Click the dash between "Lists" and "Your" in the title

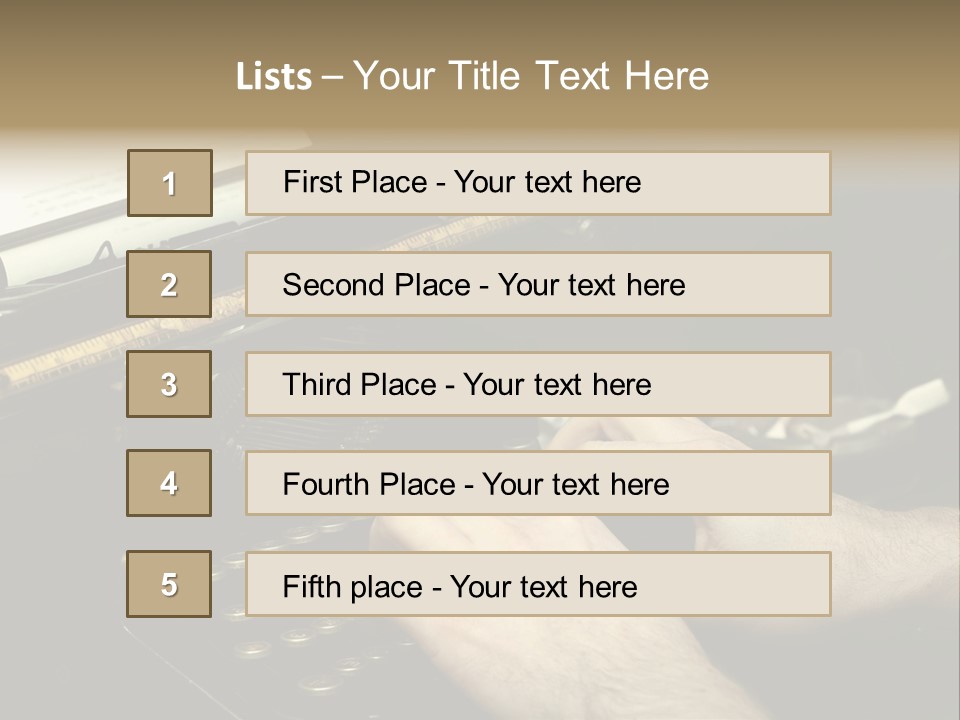point(333,77)
